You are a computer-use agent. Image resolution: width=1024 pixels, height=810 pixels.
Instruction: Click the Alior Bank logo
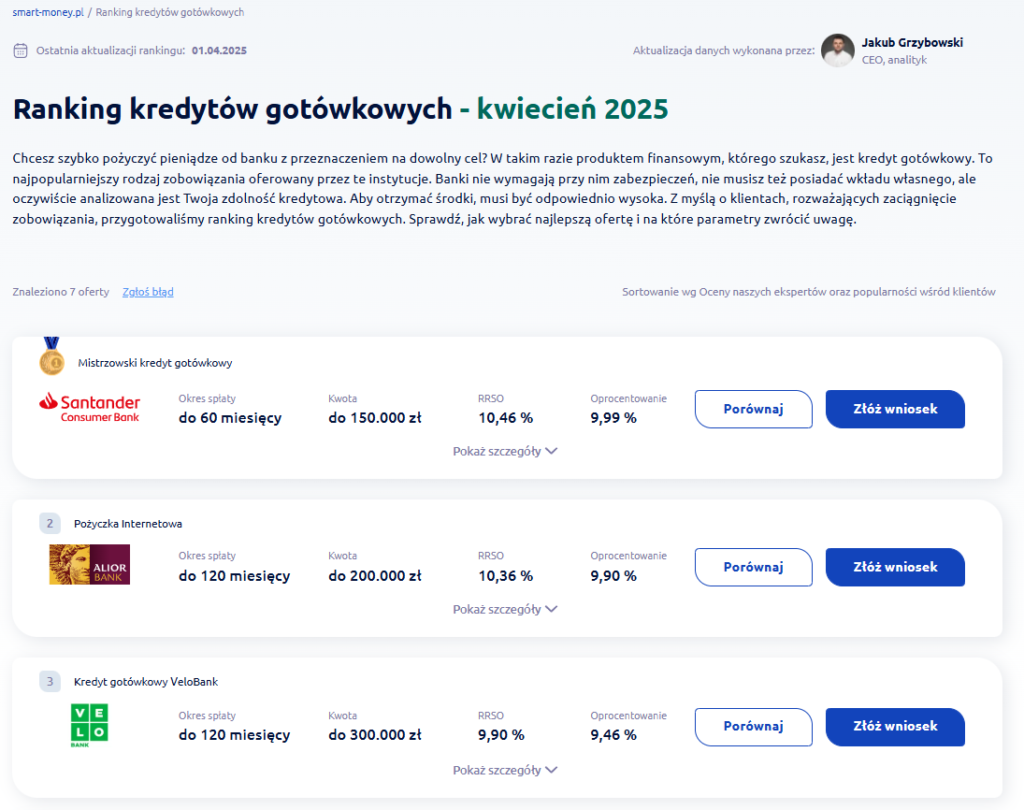tap(89, 564)
